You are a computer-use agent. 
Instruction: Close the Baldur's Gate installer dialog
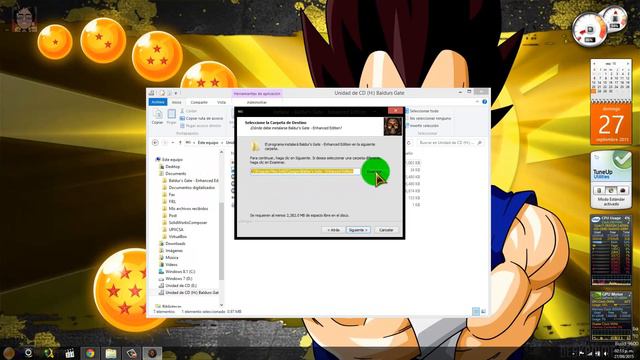pos(395,111)
